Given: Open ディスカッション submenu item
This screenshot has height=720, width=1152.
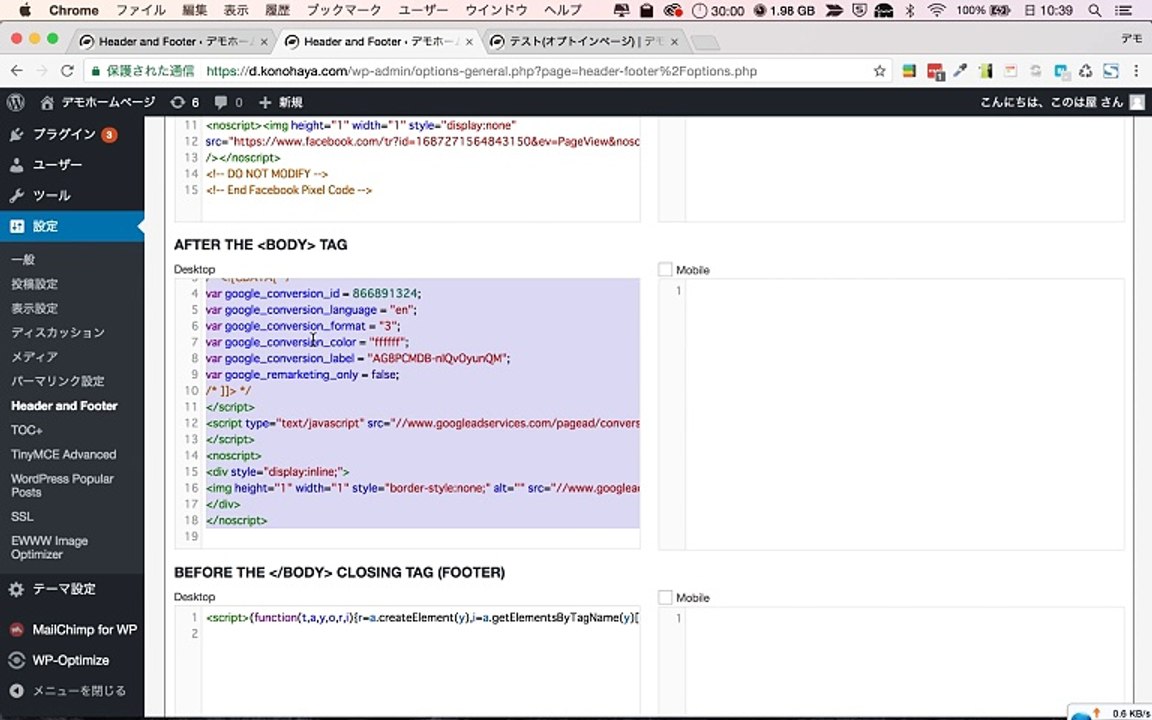Looking at the screenshot, I should tap(57, 332).
